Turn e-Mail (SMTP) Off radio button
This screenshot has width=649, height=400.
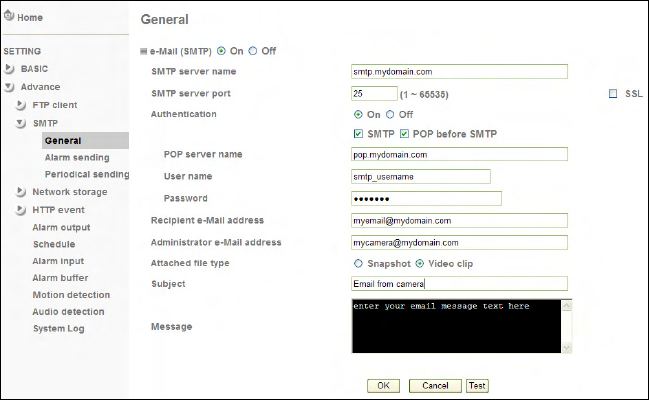(x=252, y=51)
